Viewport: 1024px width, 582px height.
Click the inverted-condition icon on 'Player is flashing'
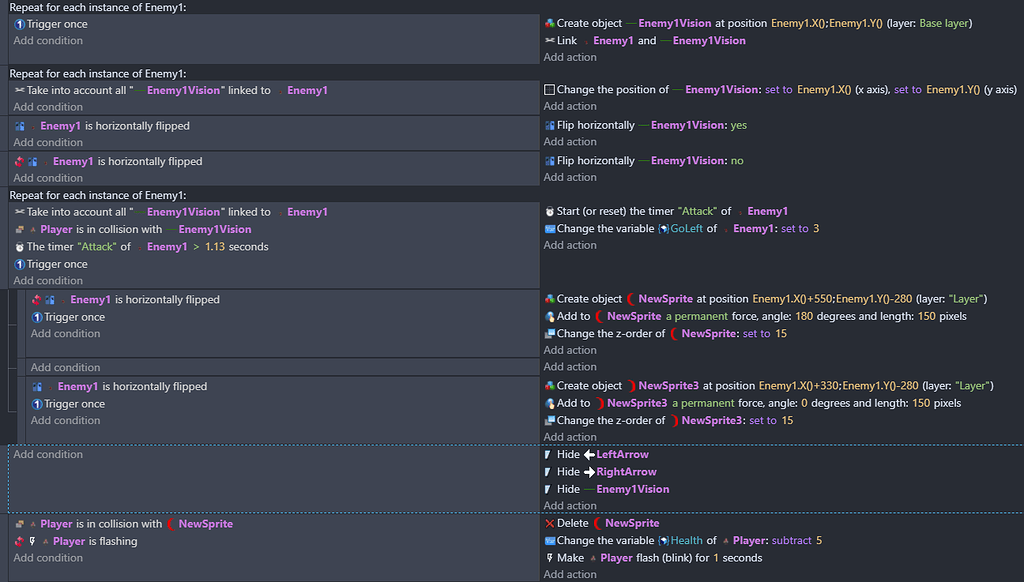(20, 542)
